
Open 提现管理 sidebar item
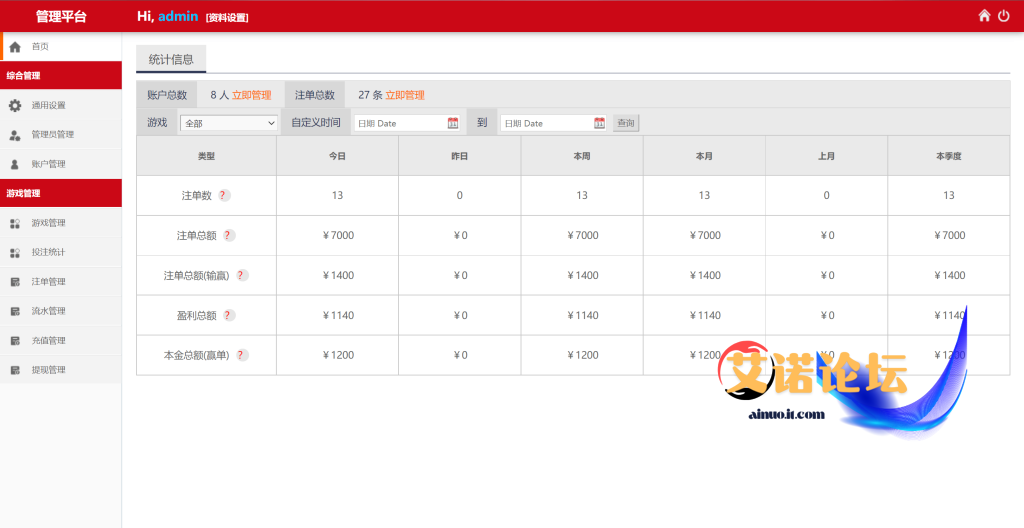pos(48,370)
